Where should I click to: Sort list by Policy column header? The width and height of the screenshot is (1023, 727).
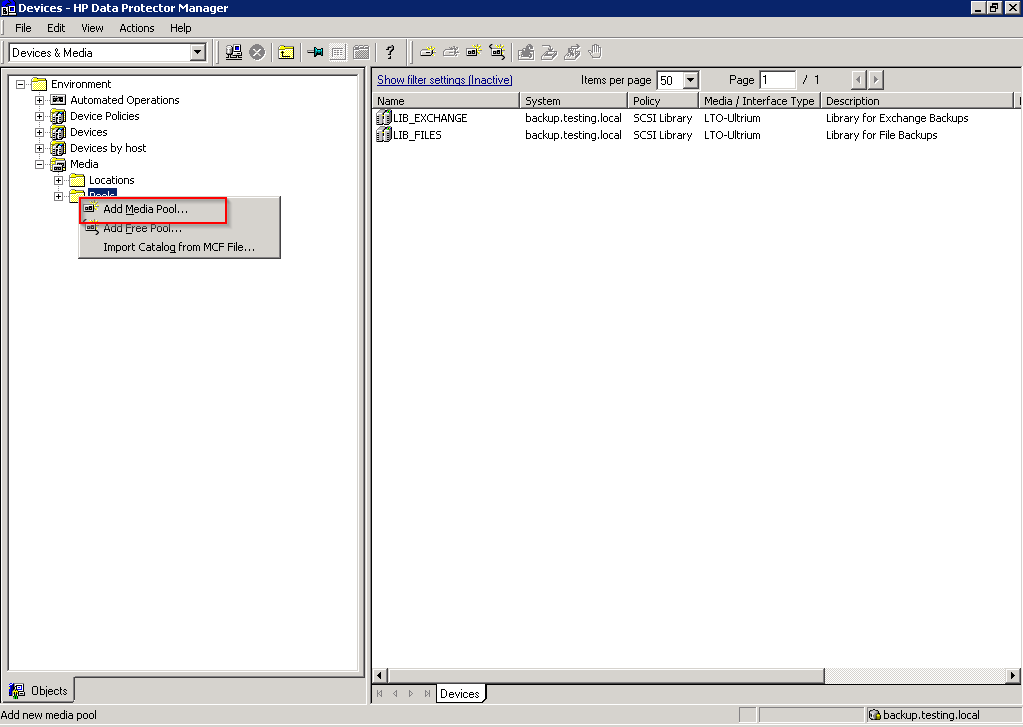click(x=647, y=101)
